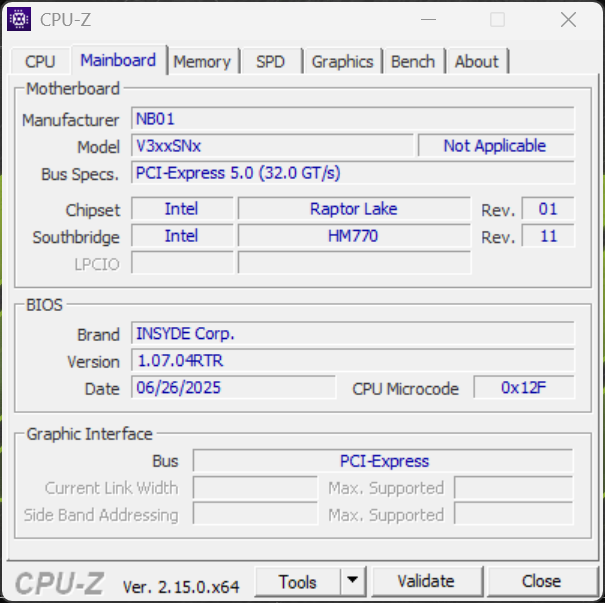
Task: Minimize the CPU-Z window
Action: tap(428, 19)
